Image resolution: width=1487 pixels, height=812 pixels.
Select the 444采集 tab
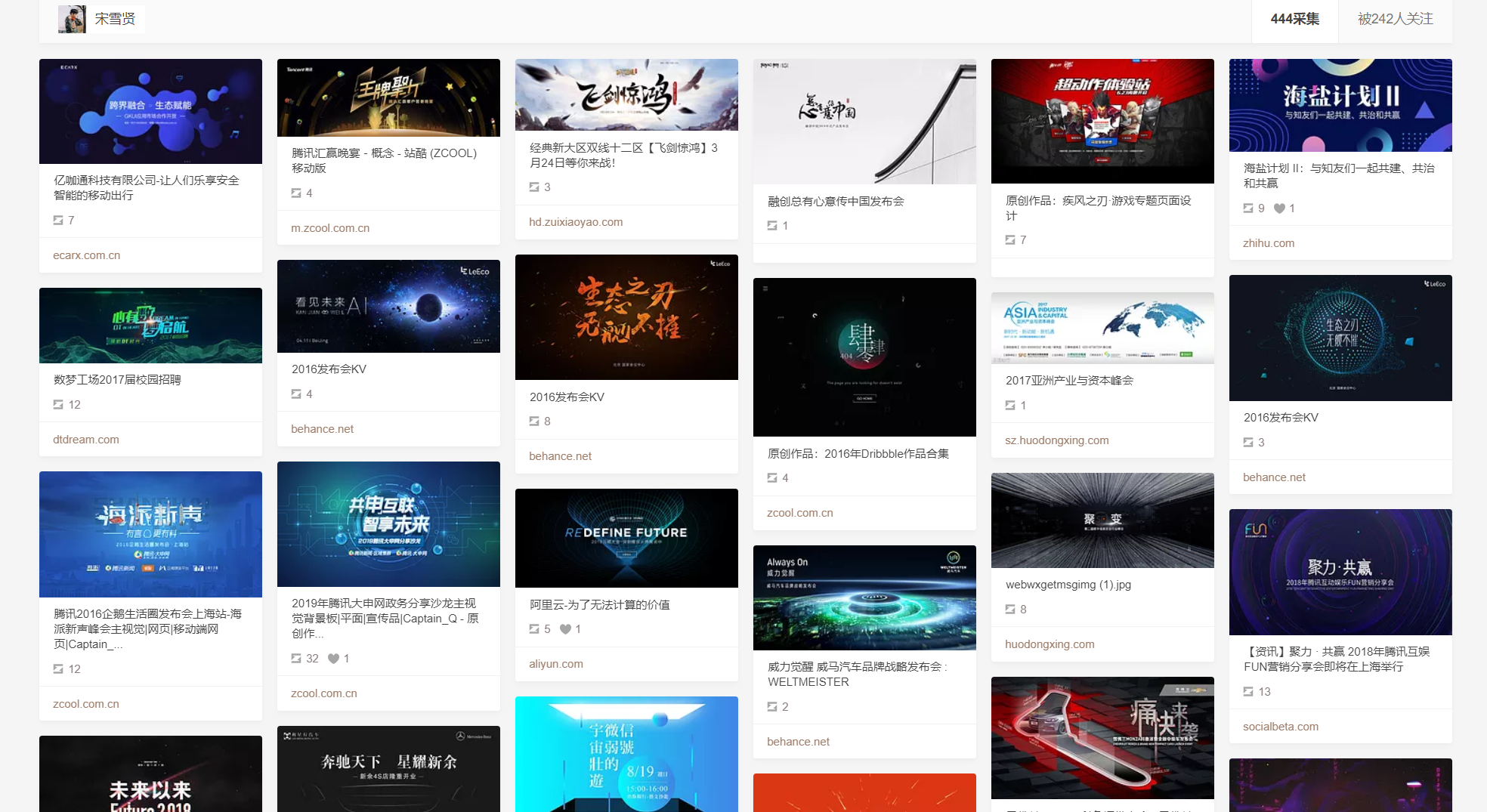(x=1294, y=19)
